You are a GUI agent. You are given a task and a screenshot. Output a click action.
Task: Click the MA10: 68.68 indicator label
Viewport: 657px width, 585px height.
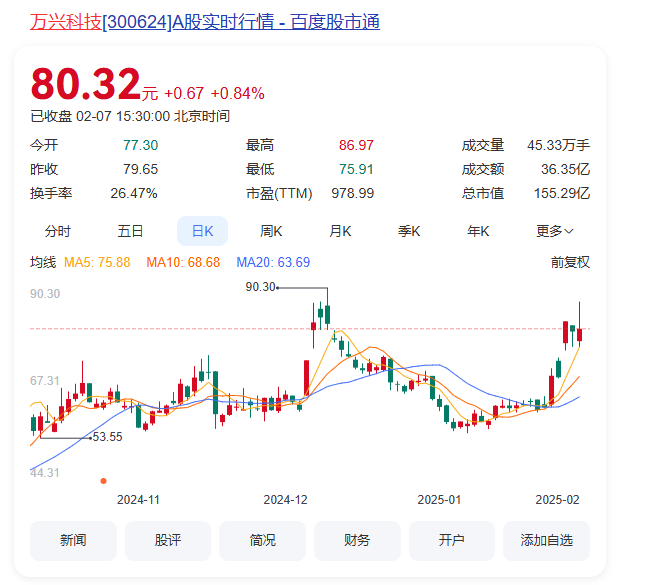(183, 262)
